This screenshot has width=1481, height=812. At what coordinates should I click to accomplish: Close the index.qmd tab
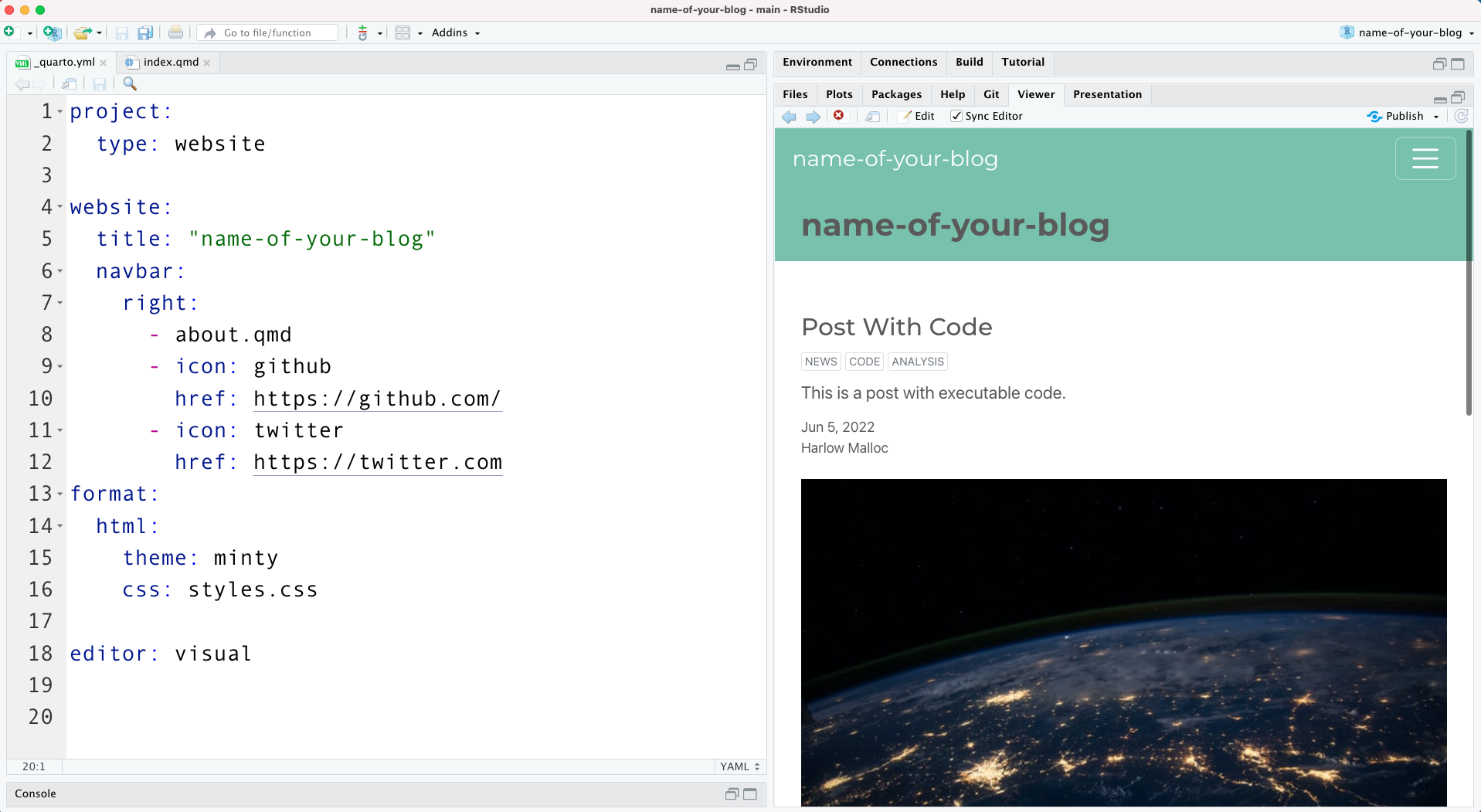[207, 63]
